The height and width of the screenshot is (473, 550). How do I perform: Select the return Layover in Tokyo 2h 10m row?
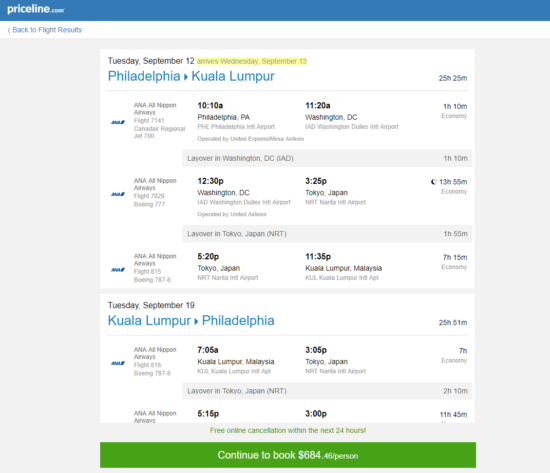(327, 391)
